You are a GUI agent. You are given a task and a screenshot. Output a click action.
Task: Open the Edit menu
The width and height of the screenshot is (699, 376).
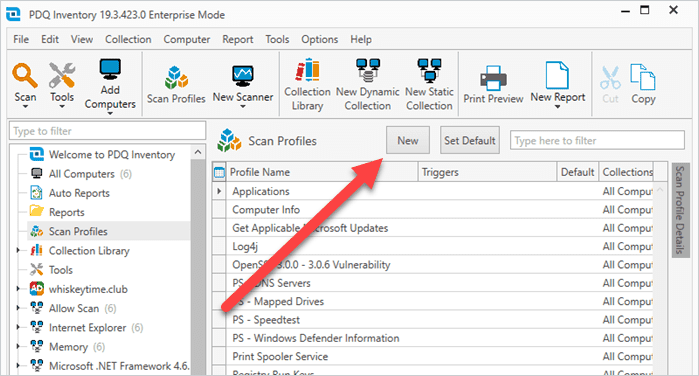point(50,39)
